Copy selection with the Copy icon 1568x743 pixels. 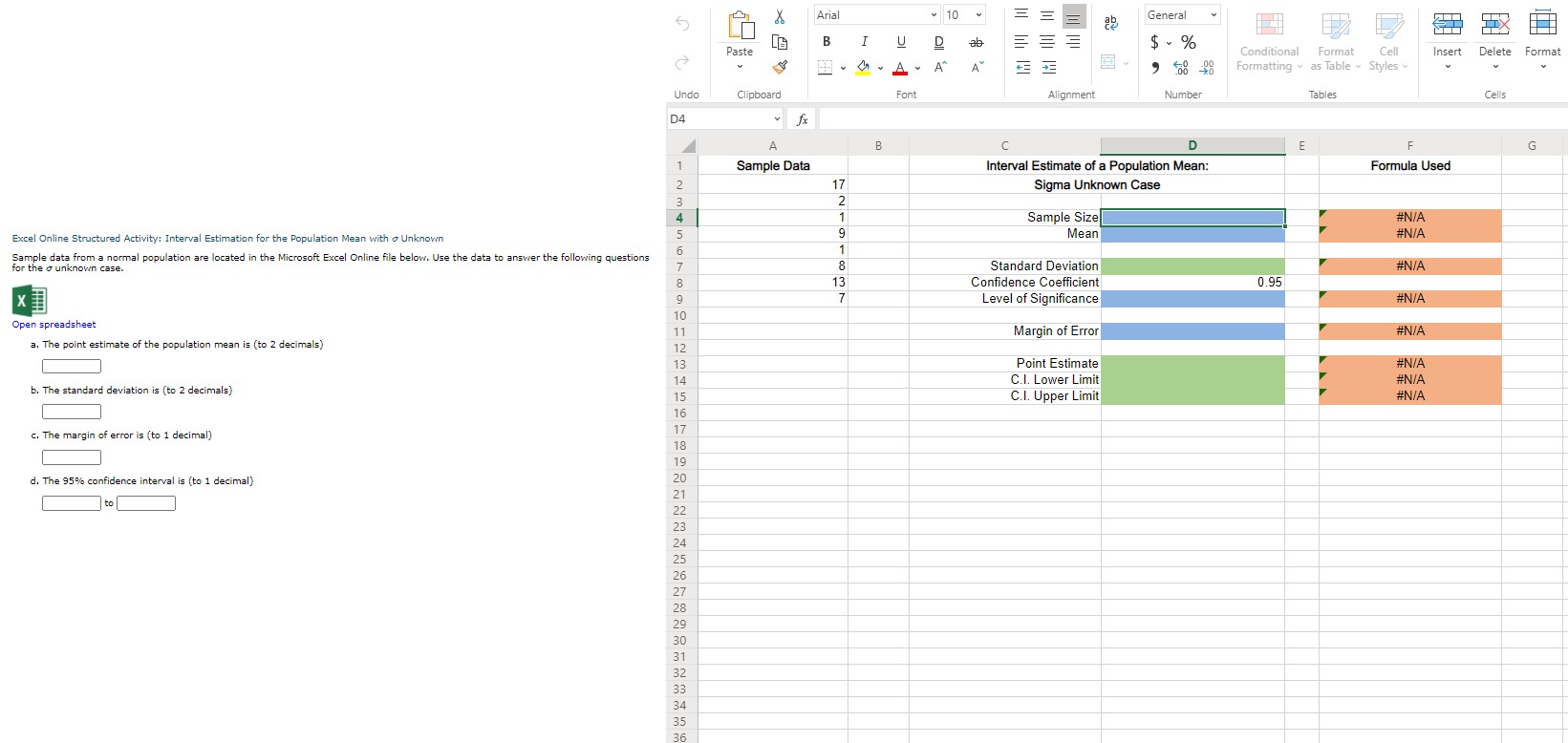tap(780, 42)
